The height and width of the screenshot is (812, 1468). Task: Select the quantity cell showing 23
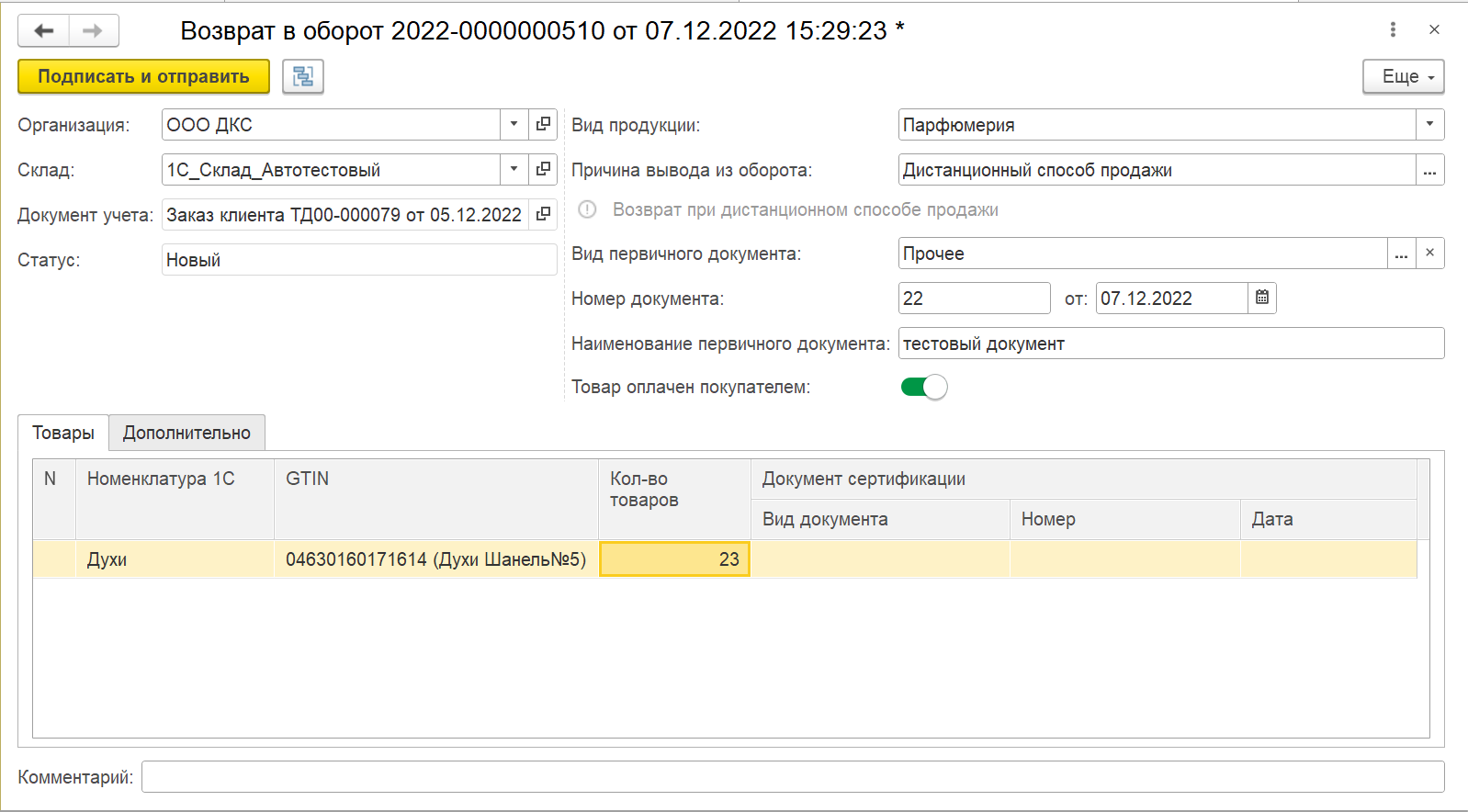click(x=674, y=559)
